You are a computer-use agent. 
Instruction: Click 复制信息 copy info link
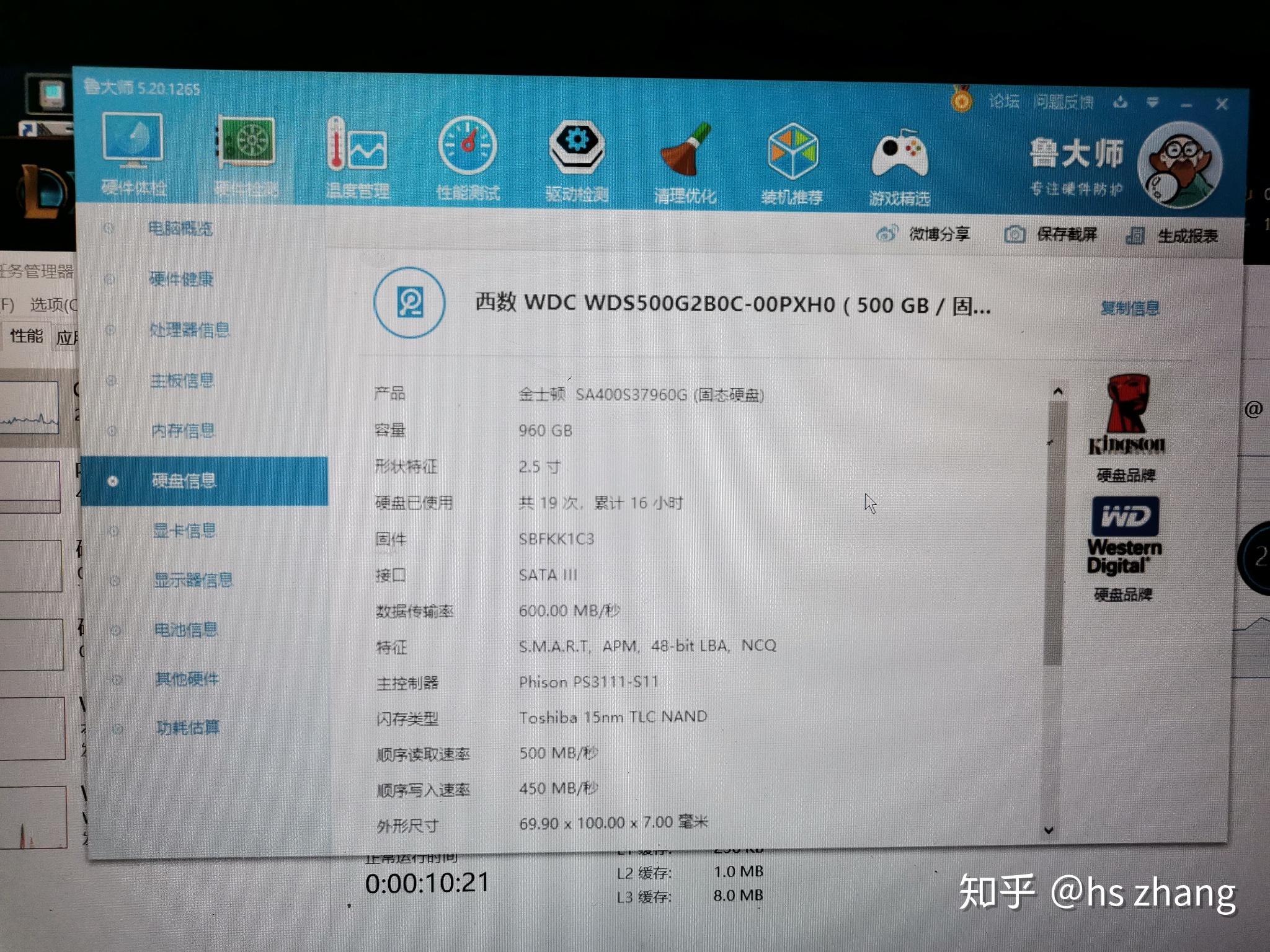point(1130,308)
